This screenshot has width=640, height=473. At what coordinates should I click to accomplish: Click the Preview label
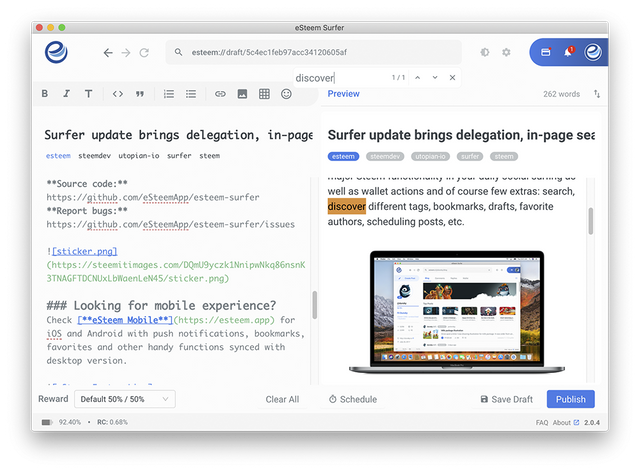point(343,94)
